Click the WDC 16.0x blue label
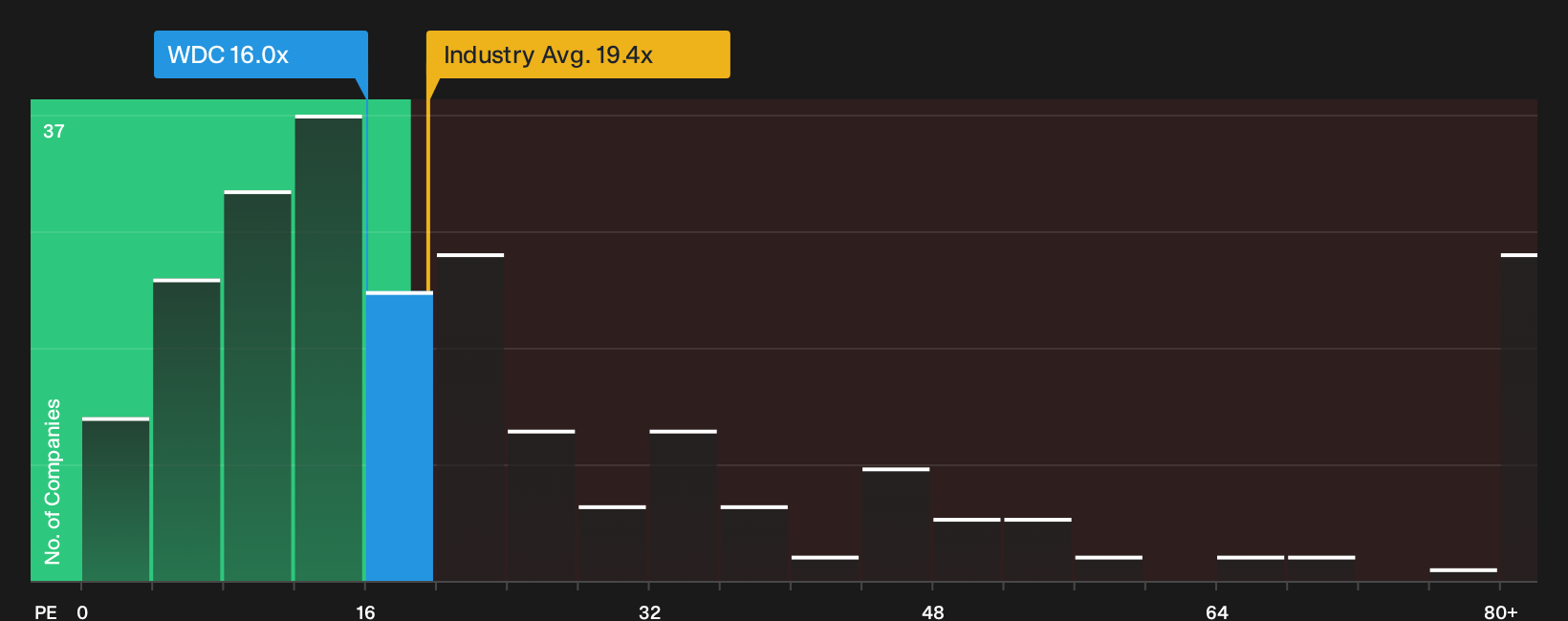This screenshot has width=1568, height=621. [x=261, y=54]
